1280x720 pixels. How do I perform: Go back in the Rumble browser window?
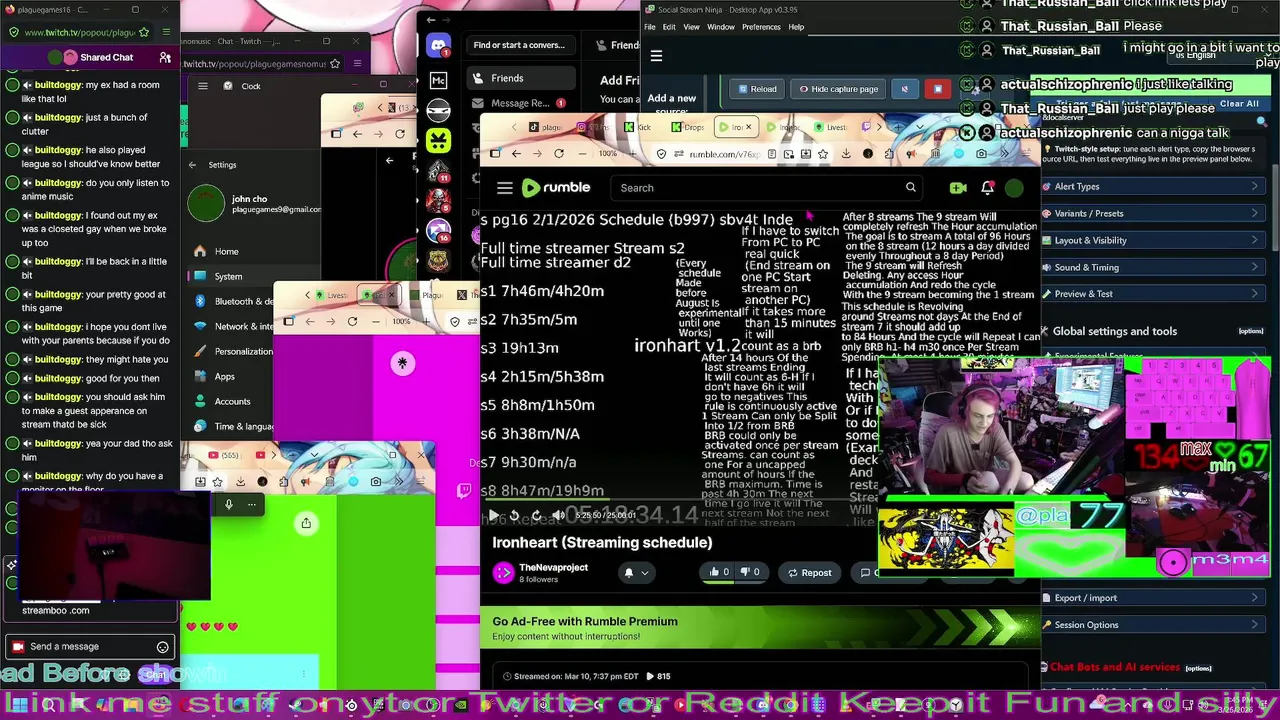(x=516, y=154)
